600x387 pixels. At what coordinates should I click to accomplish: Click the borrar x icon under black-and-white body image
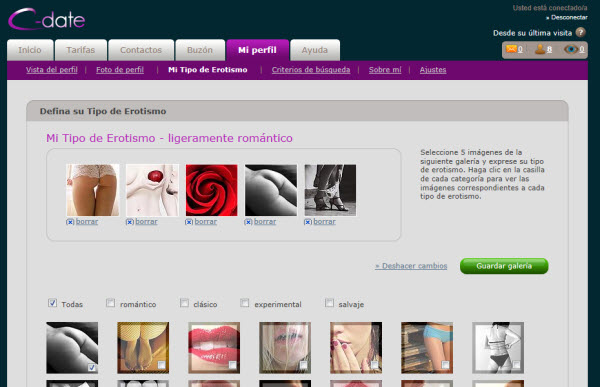[248, 222]
